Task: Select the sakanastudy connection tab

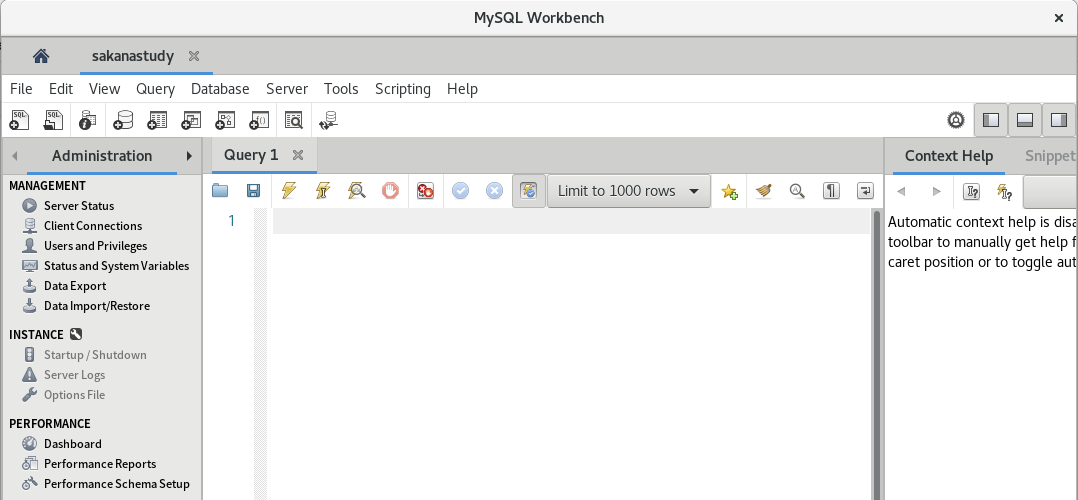Action: coord(133,56)
